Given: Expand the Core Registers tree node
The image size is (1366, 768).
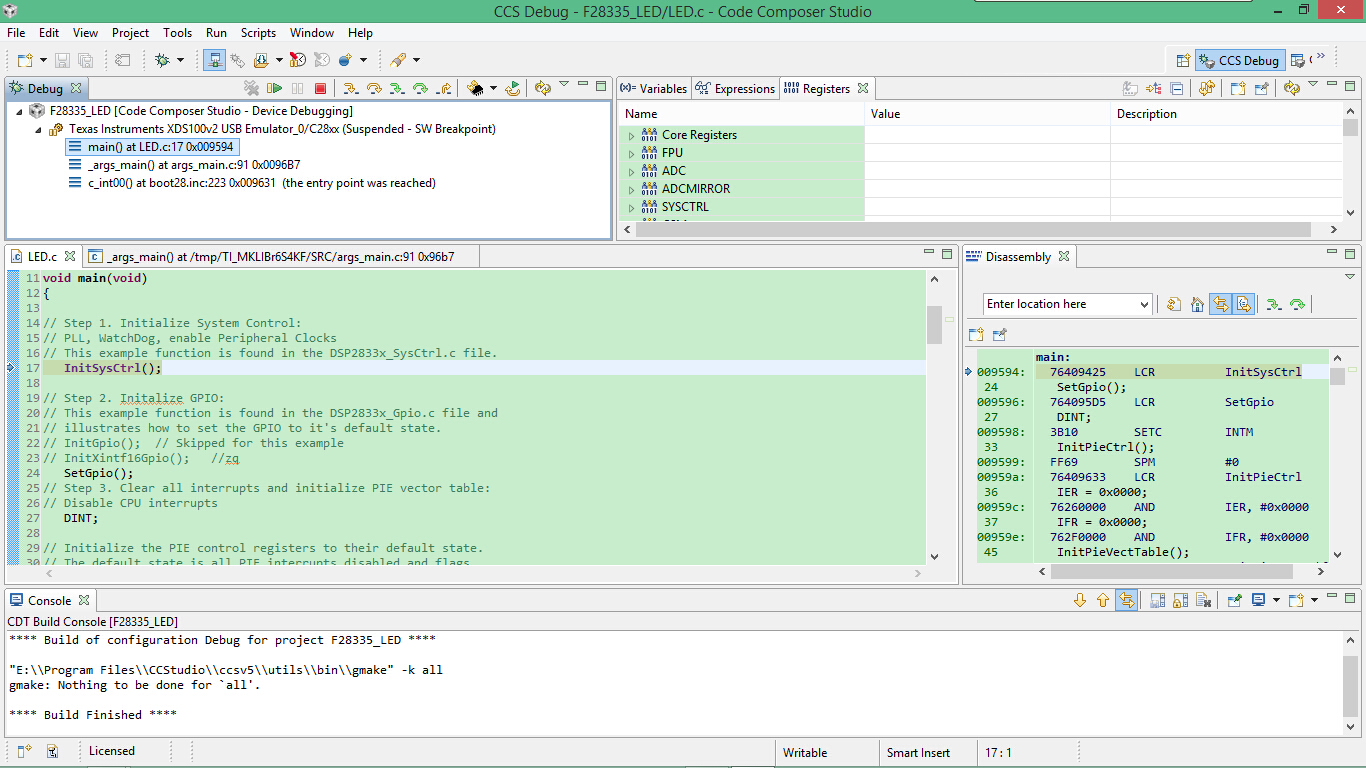Looking at the screenshot, I should point(631,136).
